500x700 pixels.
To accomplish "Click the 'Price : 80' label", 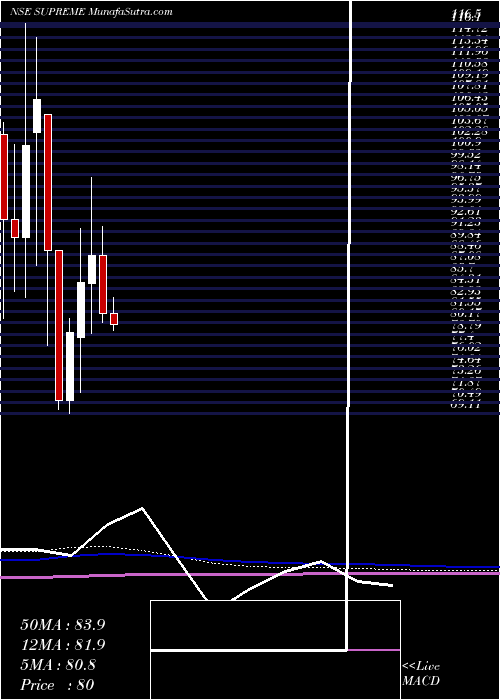I will pyautogui.click(x=57, y=685).
